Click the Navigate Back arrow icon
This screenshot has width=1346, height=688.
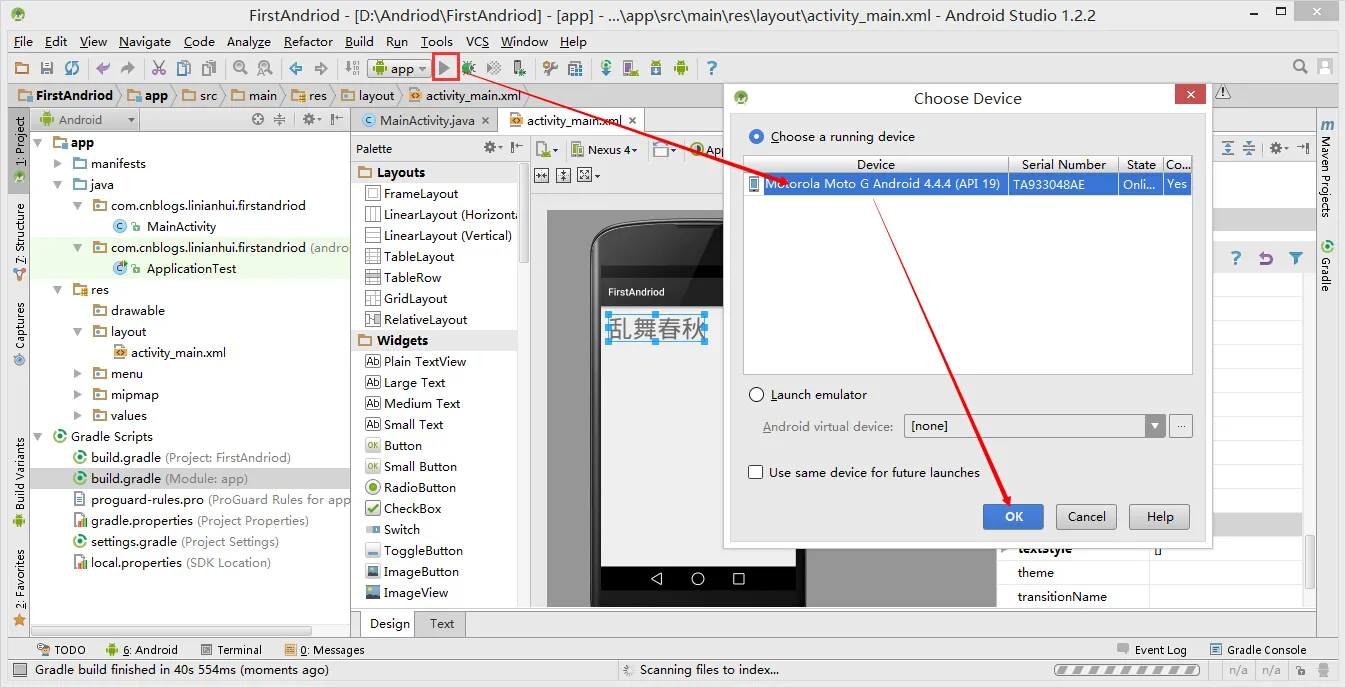coord(296,68)
